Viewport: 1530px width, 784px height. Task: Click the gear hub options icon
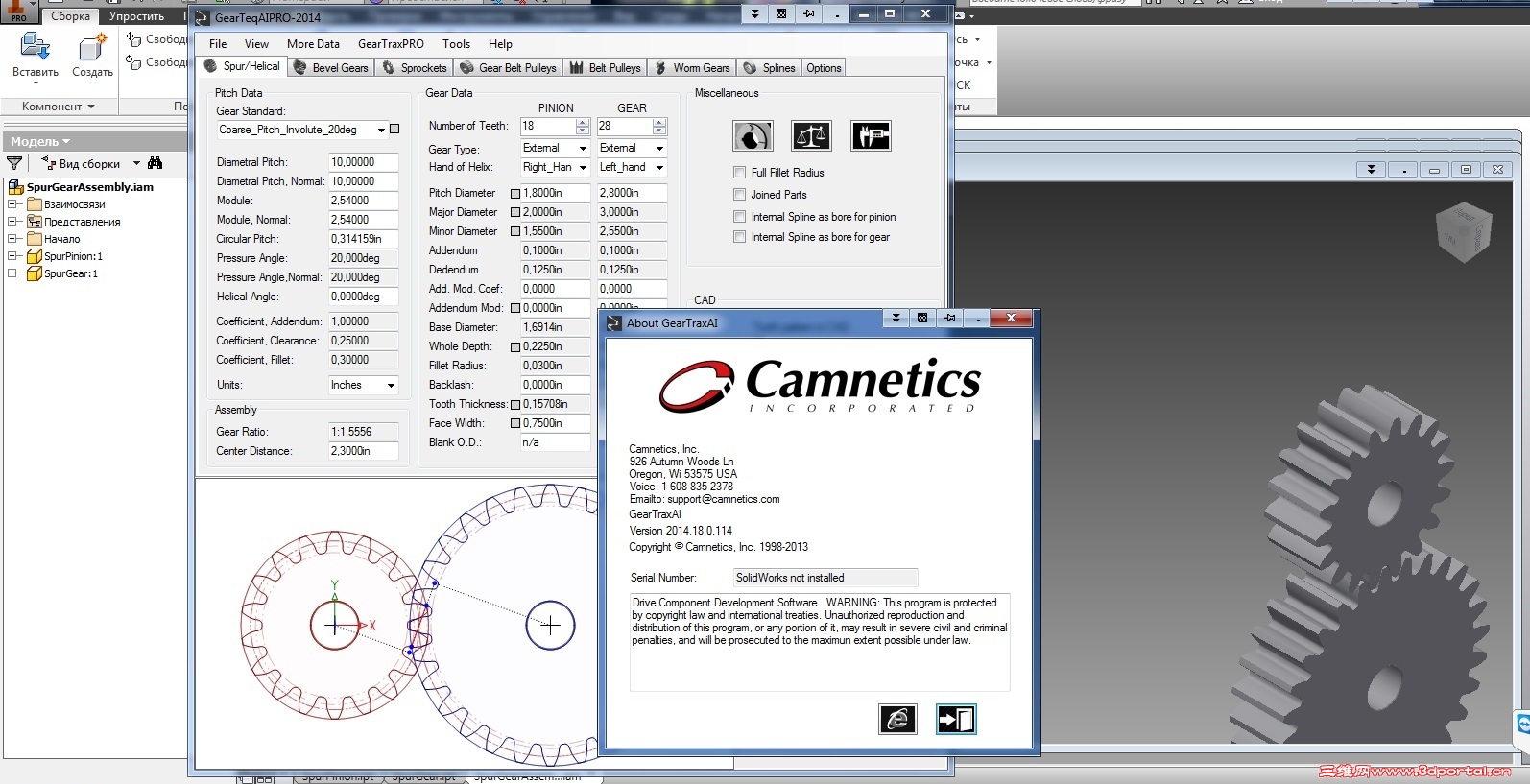coord(753,136)
